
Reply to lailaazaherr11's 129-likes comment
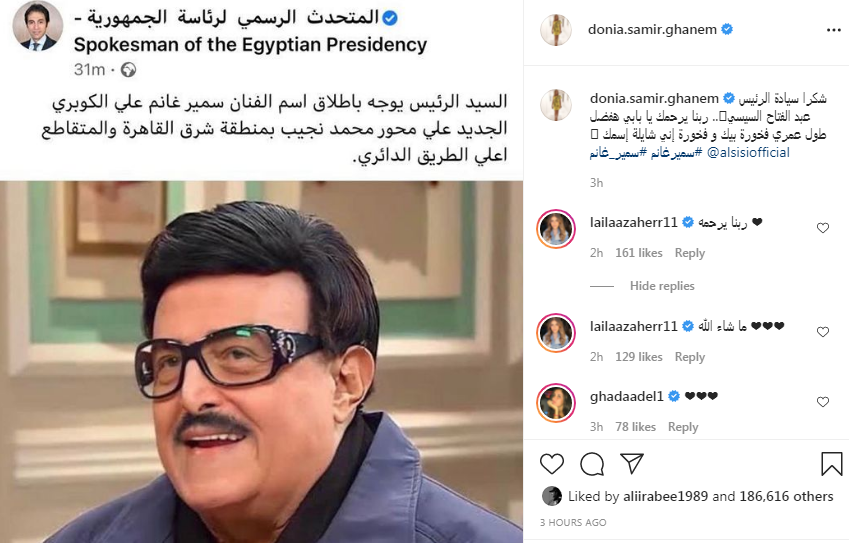[690, 357]
